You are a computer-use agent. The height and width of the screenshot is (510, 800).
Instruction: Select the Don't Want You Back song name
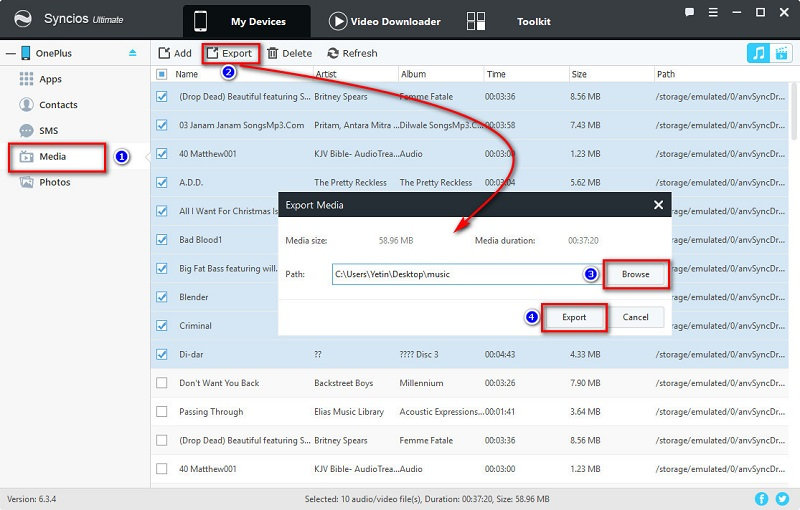219,383
